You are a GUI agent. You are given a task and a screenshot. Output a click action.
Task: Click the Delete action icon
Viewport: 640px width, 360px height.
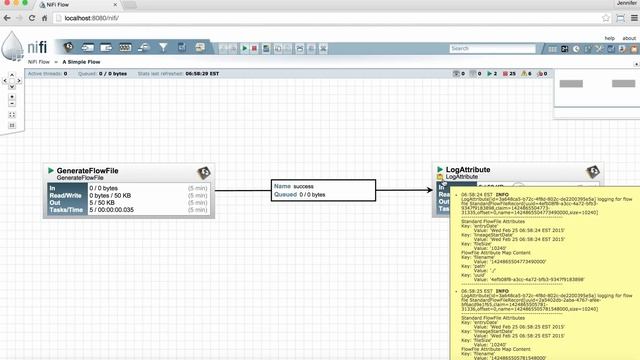323,49
